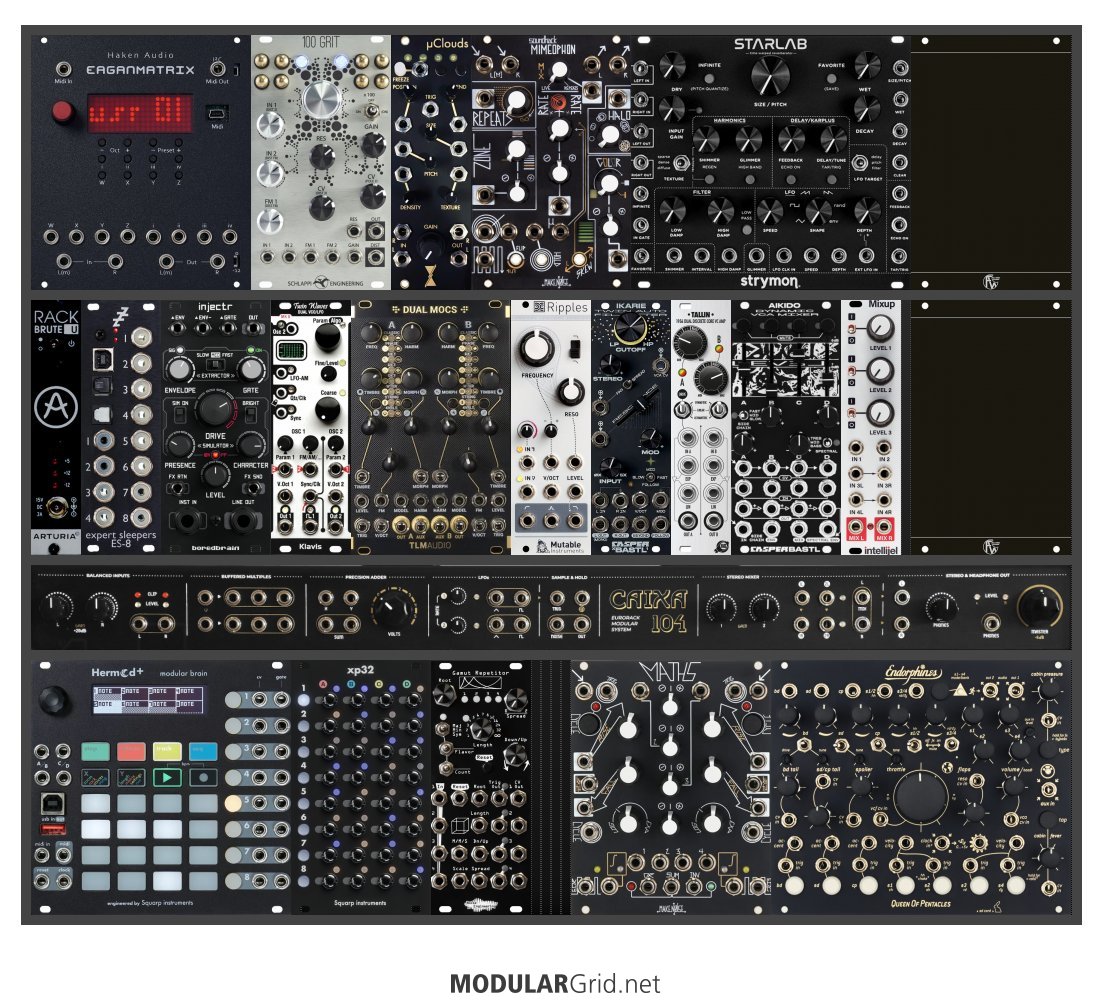Click the record button on Hermod+
The height and width of the screenshot is (1005, 1112).
tap(203, 778)
